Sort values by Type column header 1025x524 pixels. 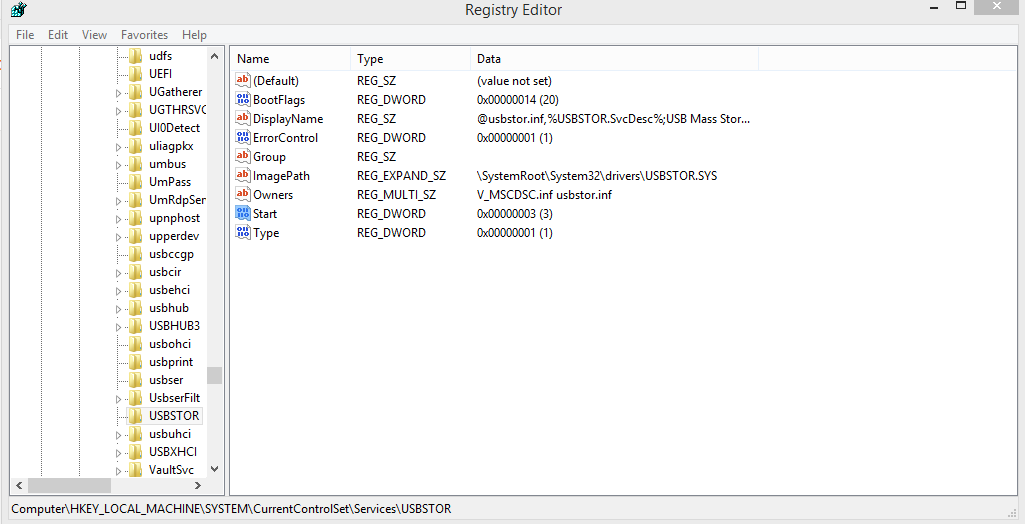[x=411, y=59]
